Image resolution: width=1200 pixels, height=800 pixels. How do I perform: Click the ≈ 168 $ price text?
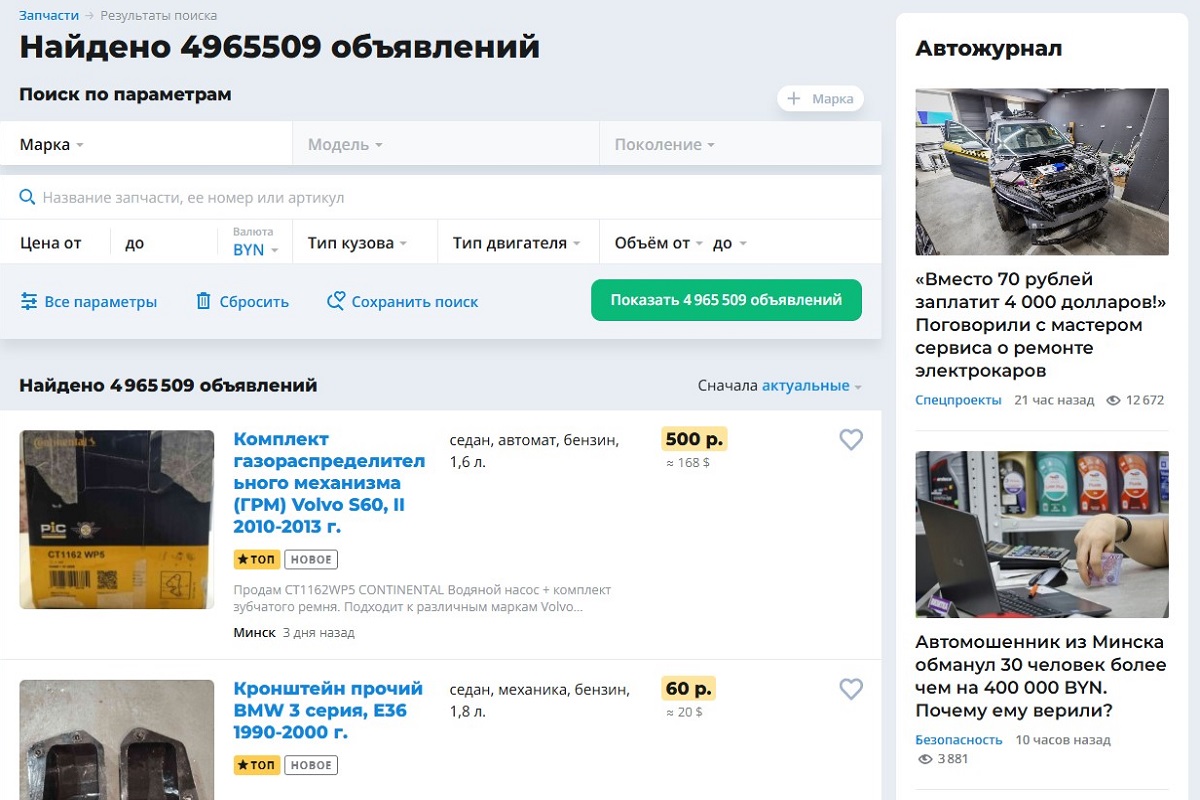tap(688, 463)
